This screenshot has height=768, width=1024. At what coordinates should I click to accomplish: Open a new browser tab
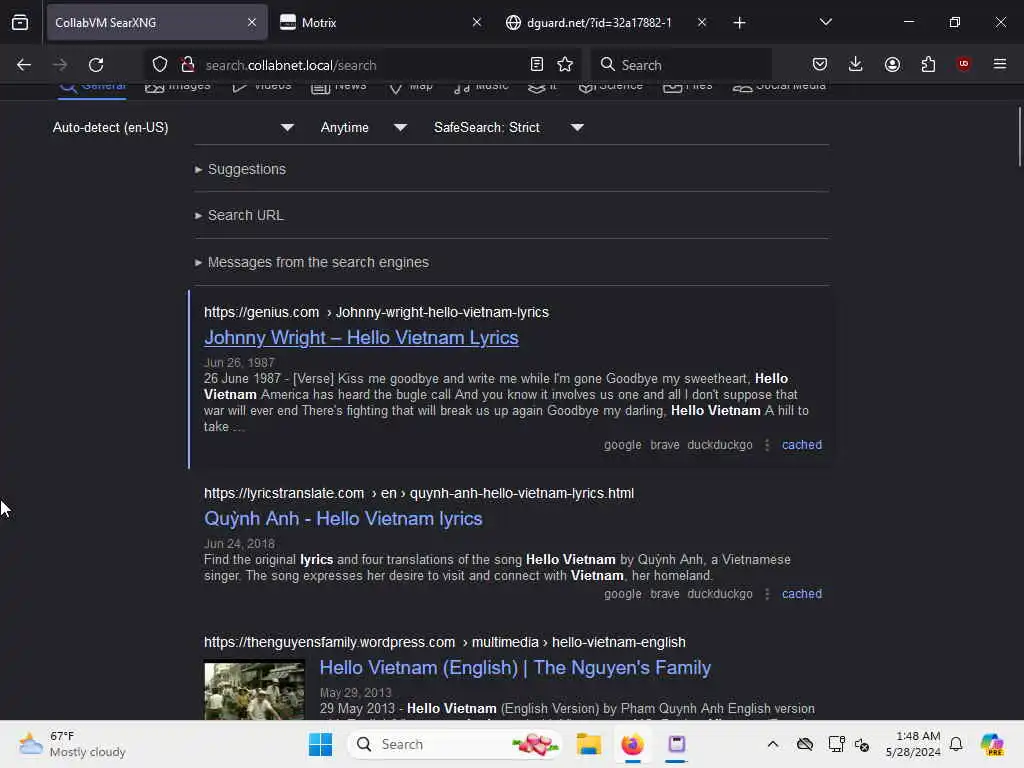pyautogui.click(x=739, y=23)
